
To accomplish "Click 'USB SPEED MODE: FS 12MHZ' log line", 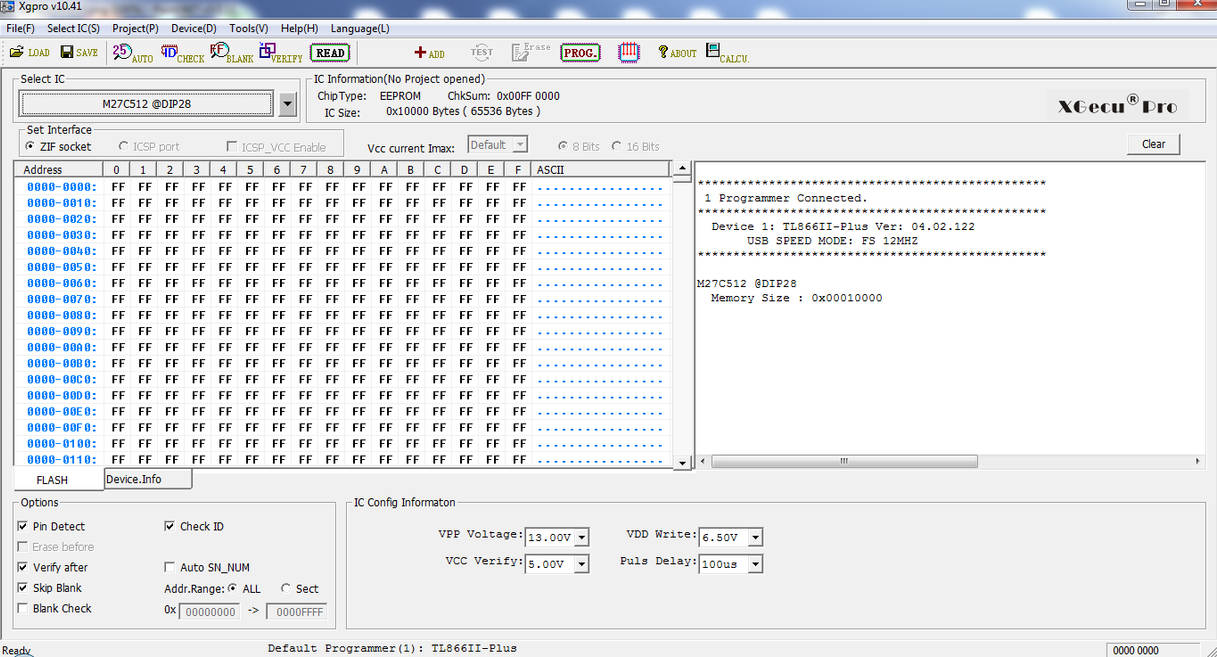I will 832,241.
